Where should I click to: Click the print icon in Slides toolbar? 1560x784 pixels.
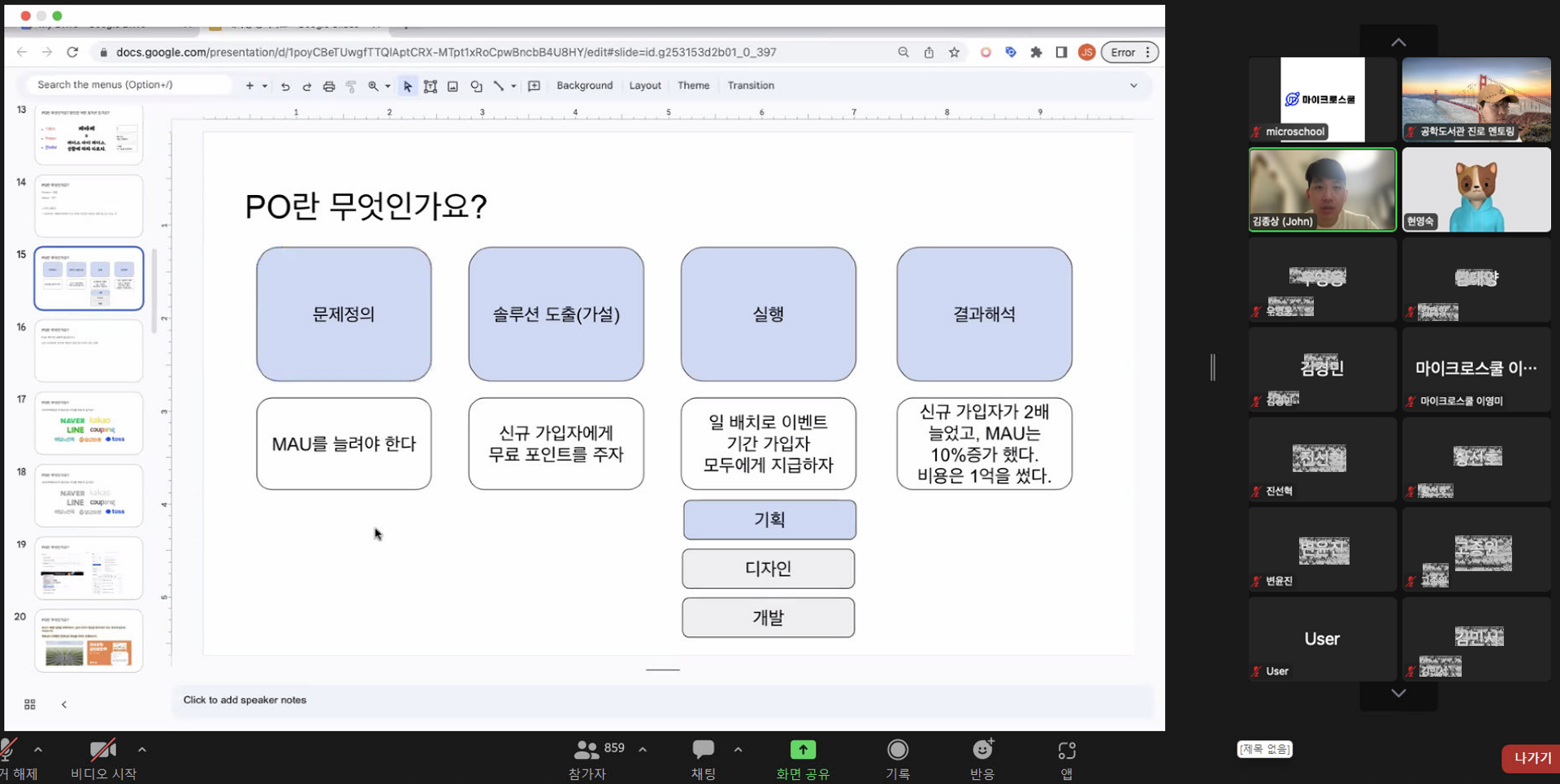click(329, 86)
